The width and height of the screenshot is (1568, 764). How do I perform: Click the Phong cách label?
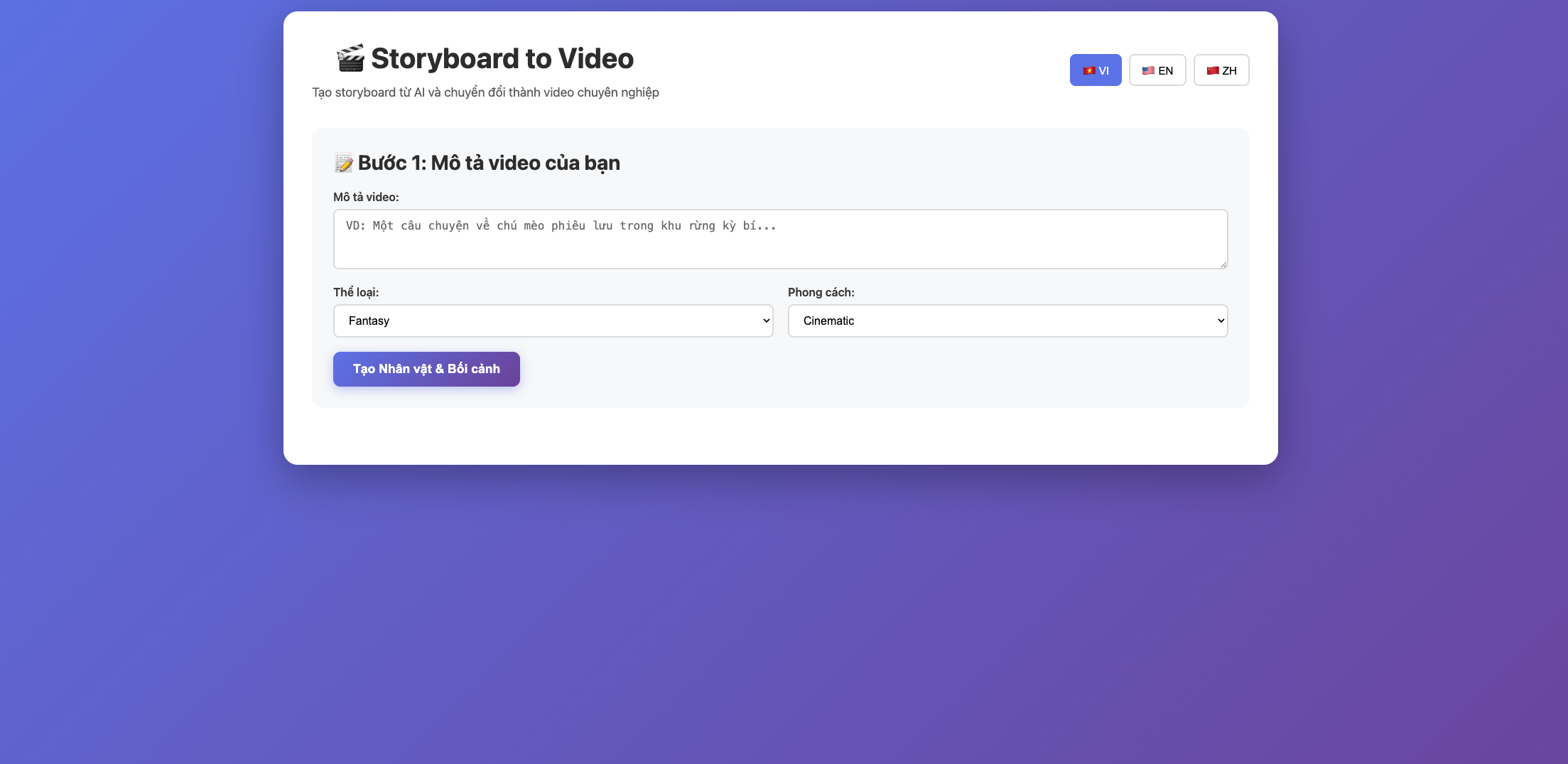[821, 293]
